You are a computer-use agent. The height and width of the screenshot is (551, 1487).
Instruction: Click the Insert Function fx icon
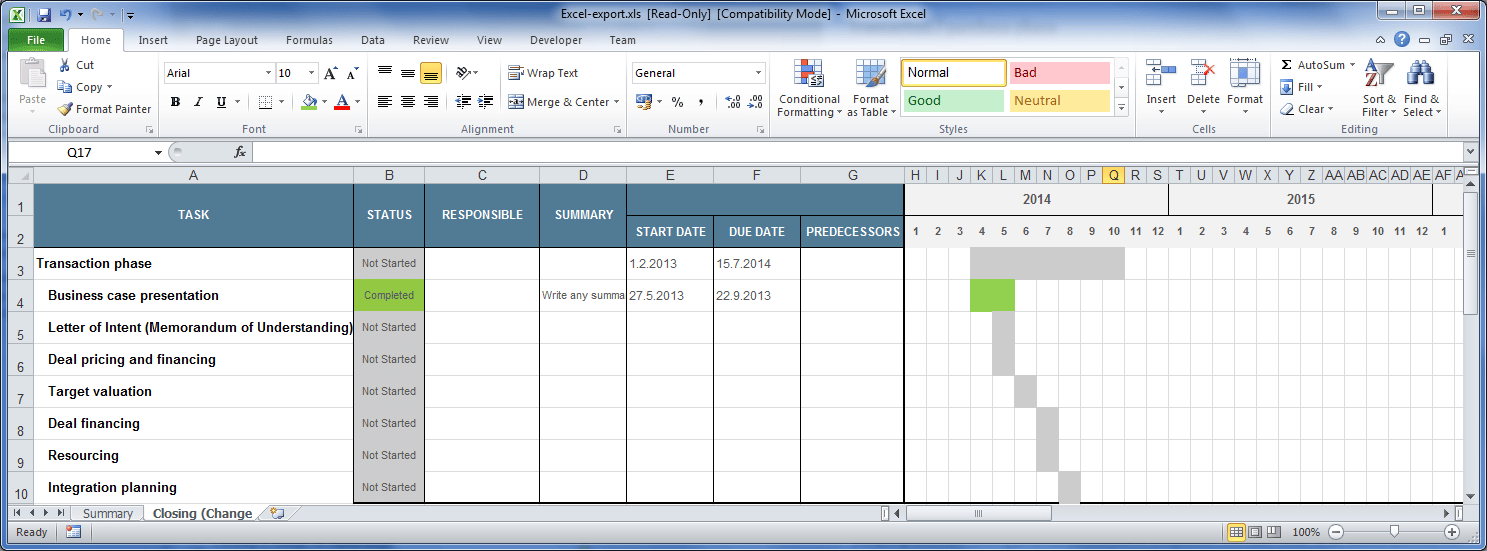pos(240,152)
